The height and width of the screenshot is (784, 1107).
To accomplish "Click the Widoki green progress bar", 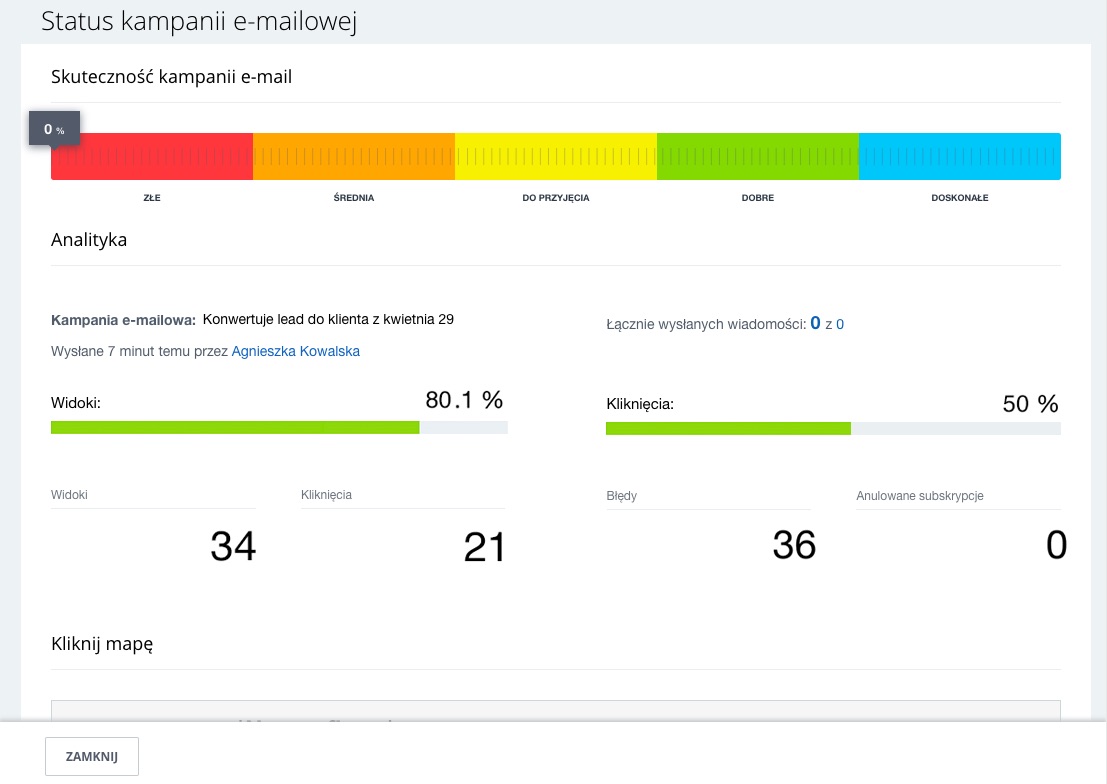I will (x=235, y=427).
